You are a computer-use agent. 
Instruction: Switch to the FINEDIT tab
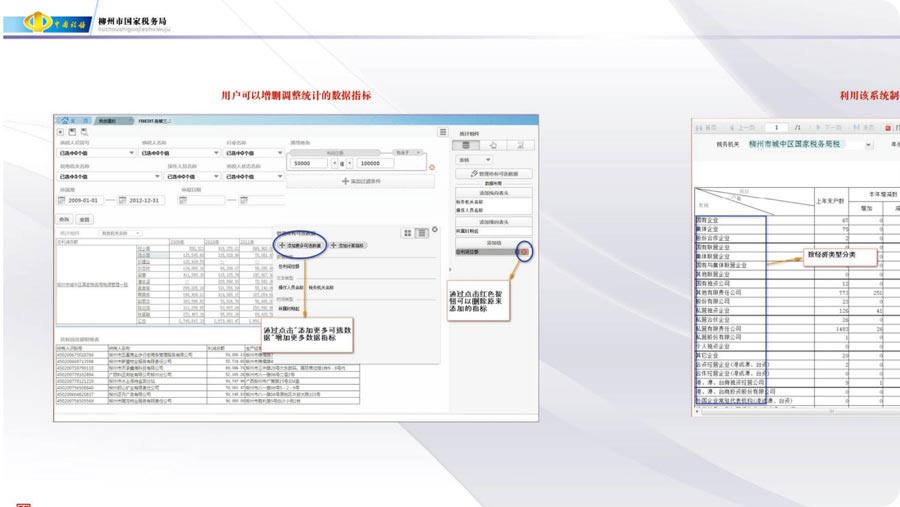[154, 120]
